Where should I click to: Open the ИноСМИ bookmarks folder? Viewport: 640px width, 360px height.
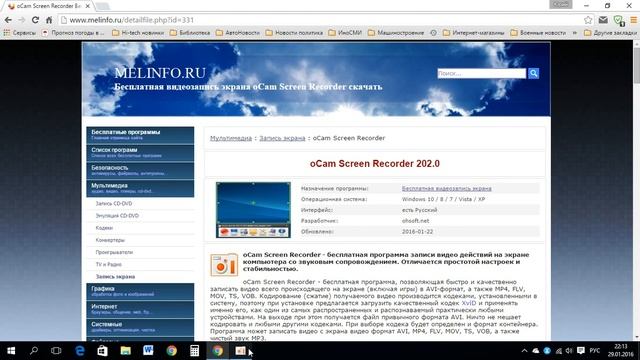coord(345,33)
